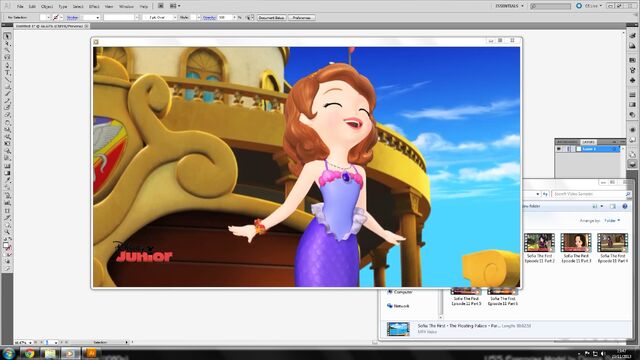Toggle visibility eye of Layer 1

[x=559, y=149]
